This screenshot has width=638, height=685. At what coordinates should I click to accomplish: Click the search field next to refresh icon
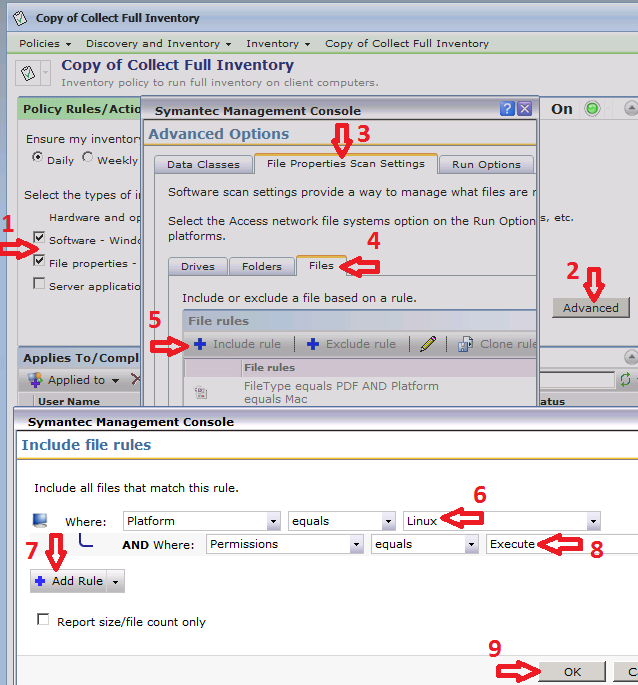click(577, 380)
